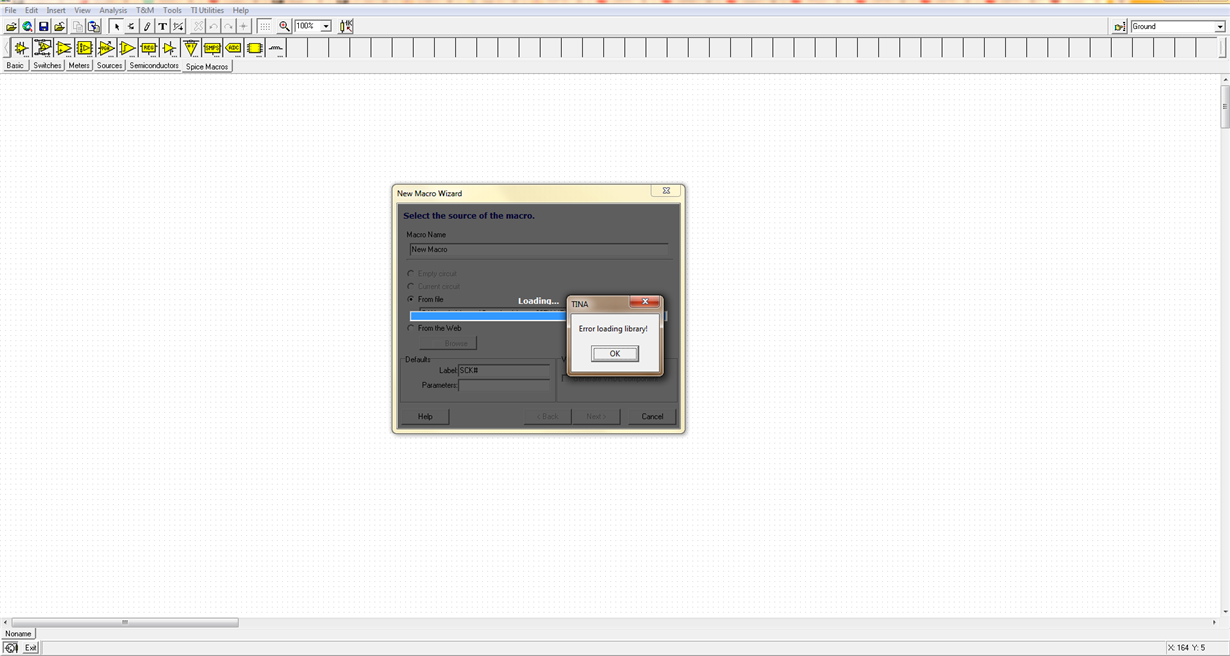Place the diode macro component
The height and width of the screenshot is (656, 1230).
click(170, 48)
